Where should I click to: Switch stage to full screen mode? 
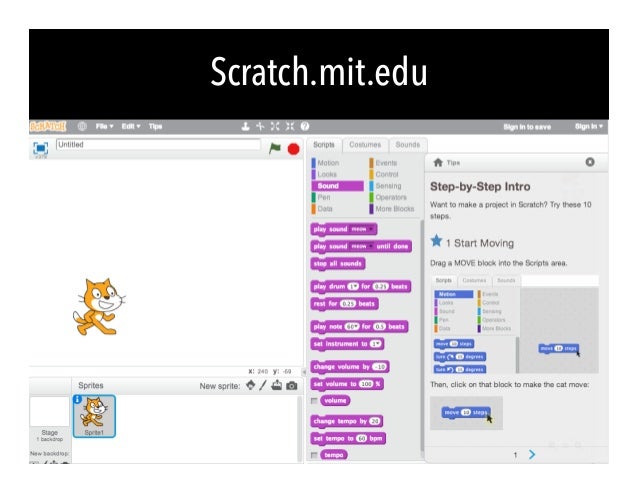click(41, 148)
